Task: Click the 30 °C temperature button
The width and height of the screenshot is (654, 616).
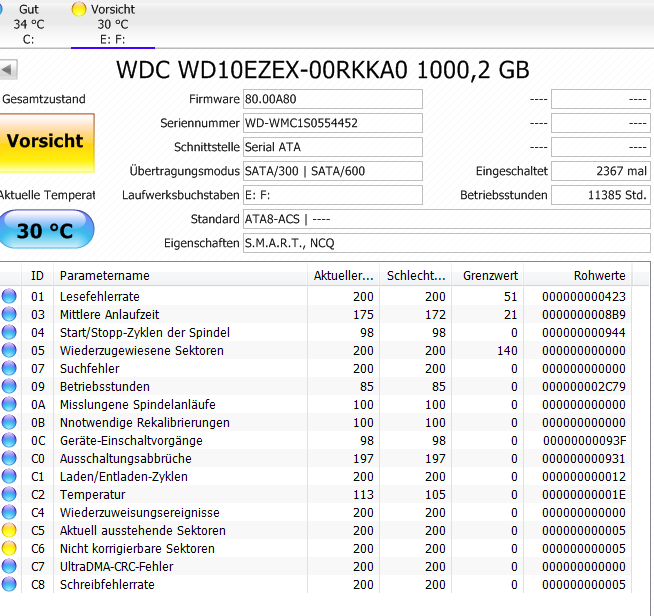Action: 46,230
